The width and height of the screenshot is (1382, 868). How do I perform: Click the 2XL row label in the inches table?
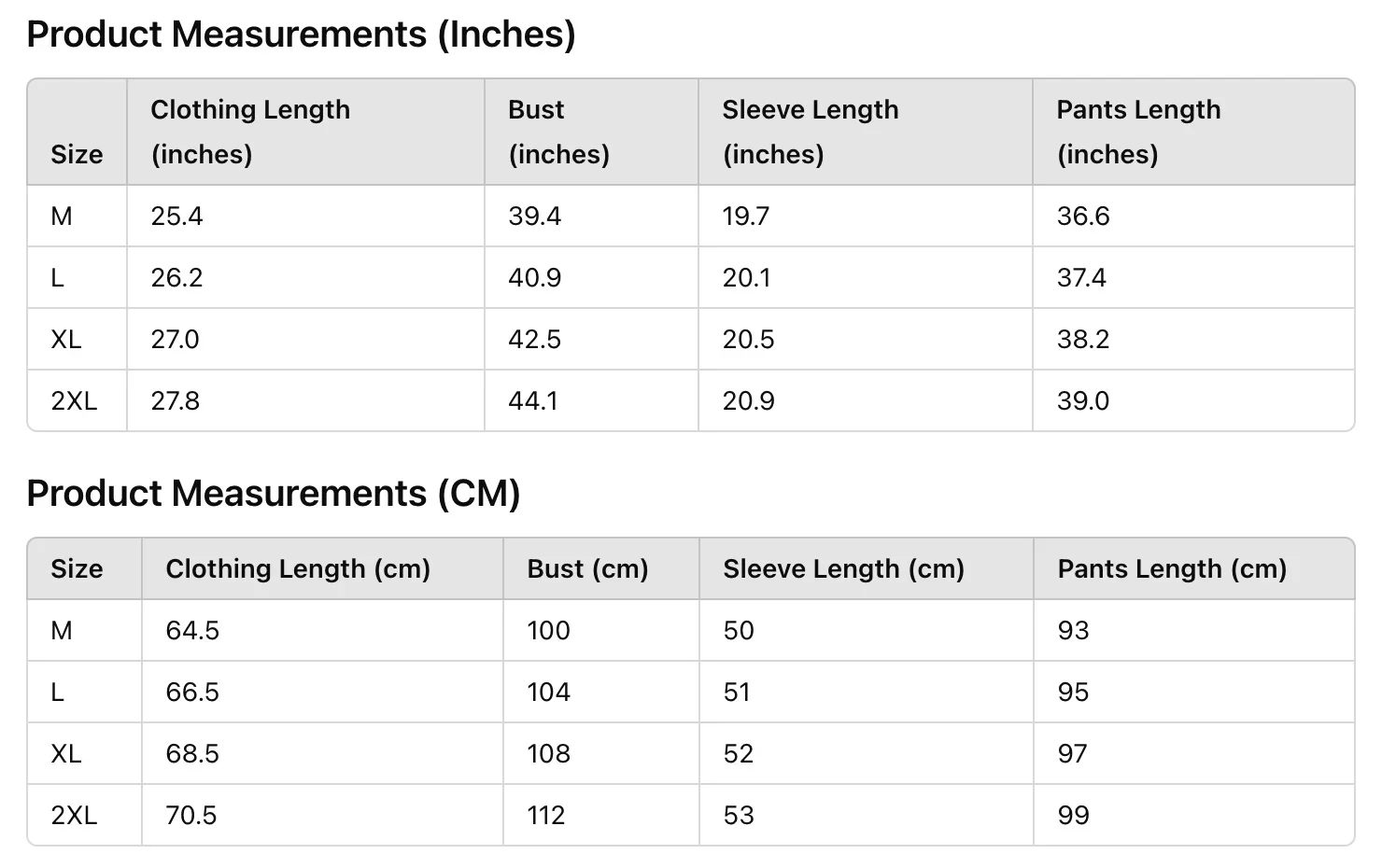[x=74, y=400]
